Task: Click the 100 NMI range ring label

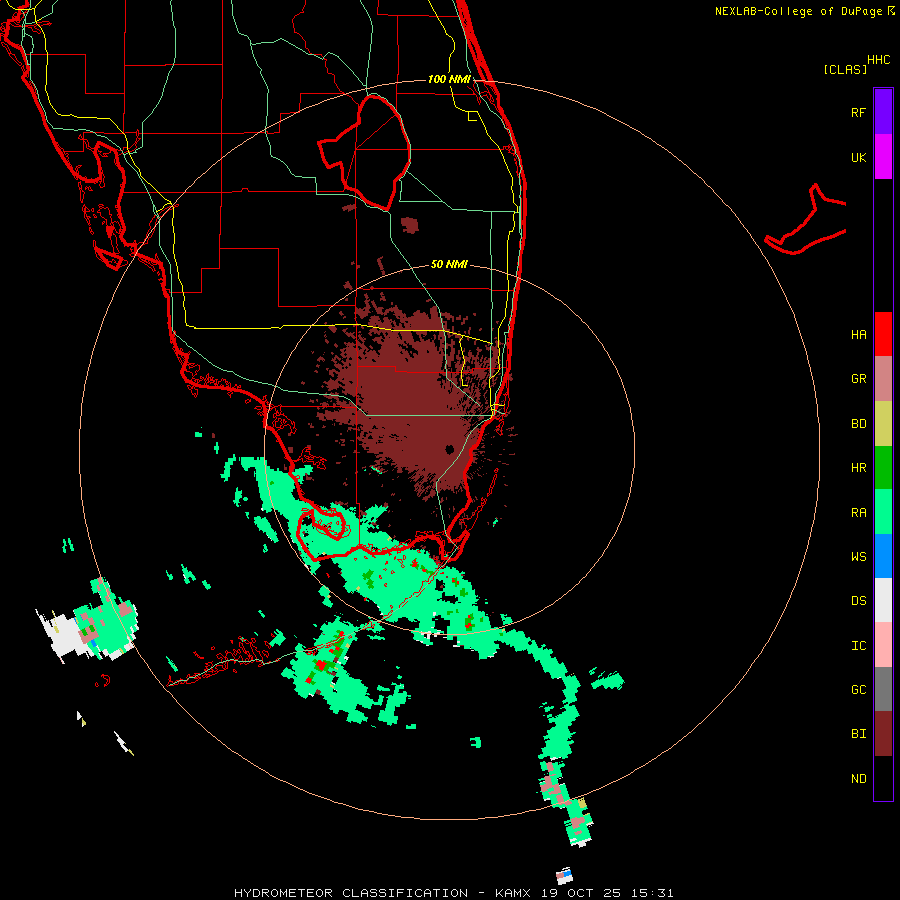Action: pos(449,79)
